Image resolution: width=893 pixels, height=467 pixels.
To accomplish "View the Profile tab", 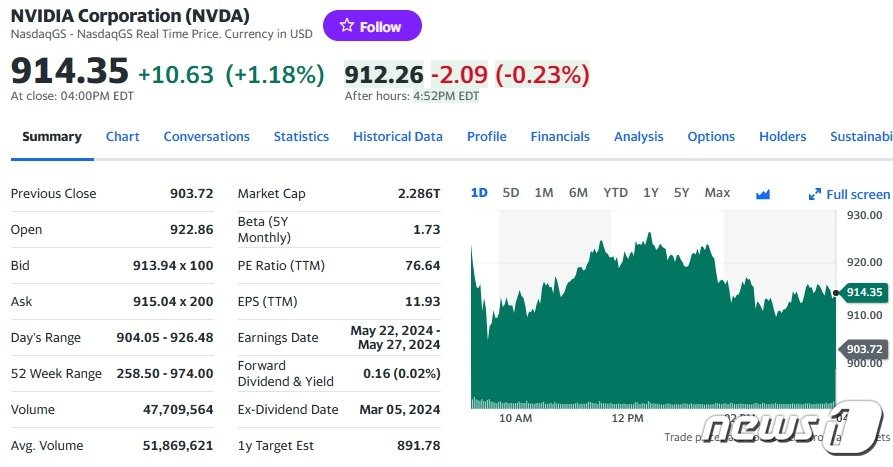I will click(x=486, y=136).
